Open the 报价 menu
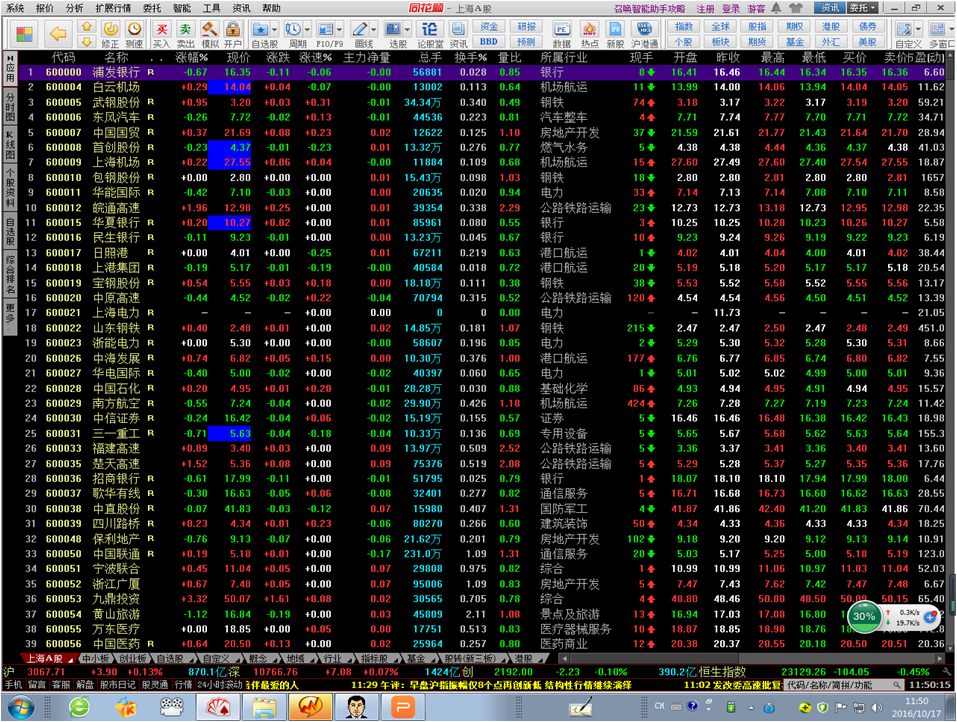957x722 pixels. (x=45, y=8)
